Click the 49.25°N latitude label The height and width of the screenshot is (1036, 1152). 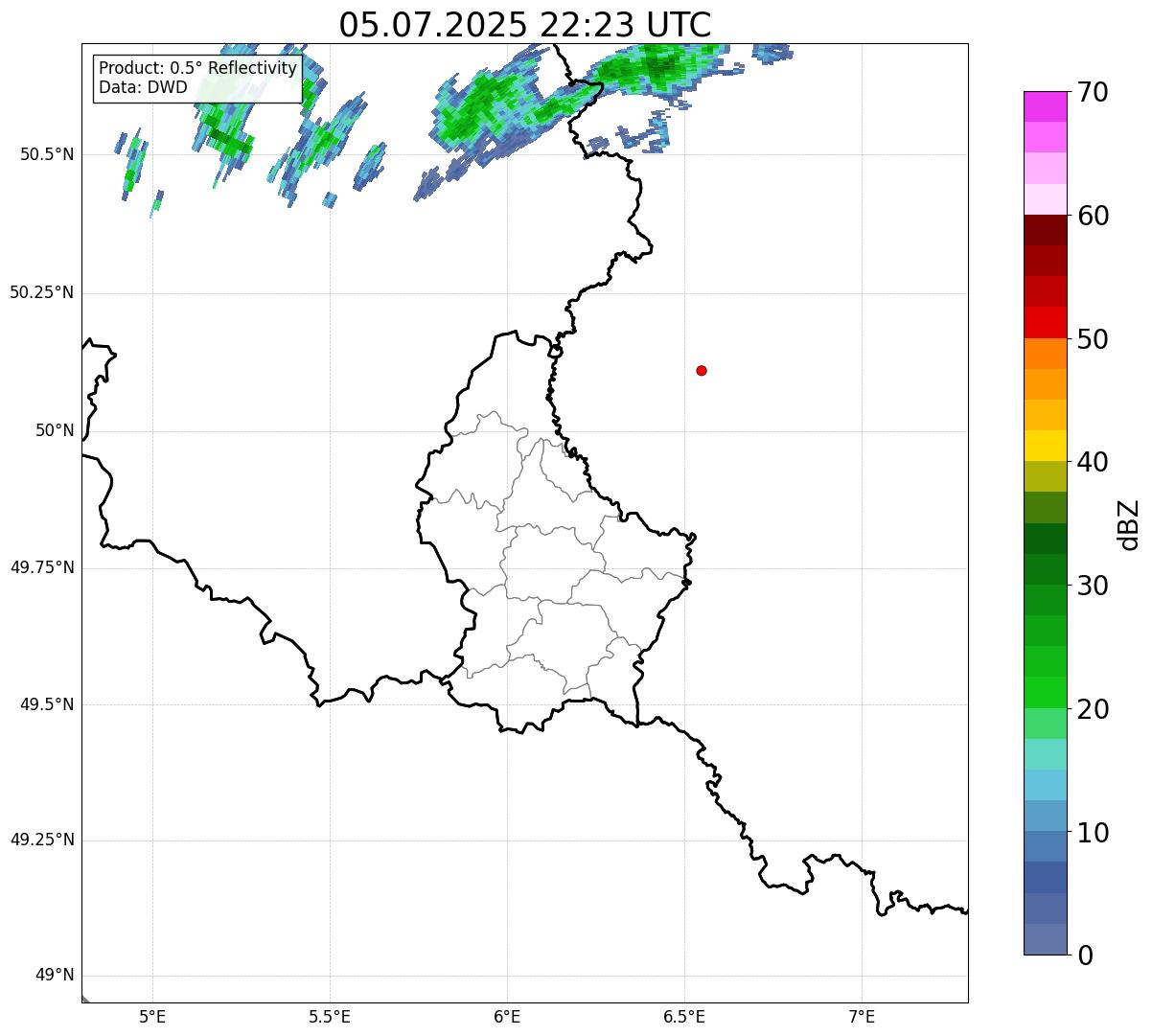(x=41, y=840)
